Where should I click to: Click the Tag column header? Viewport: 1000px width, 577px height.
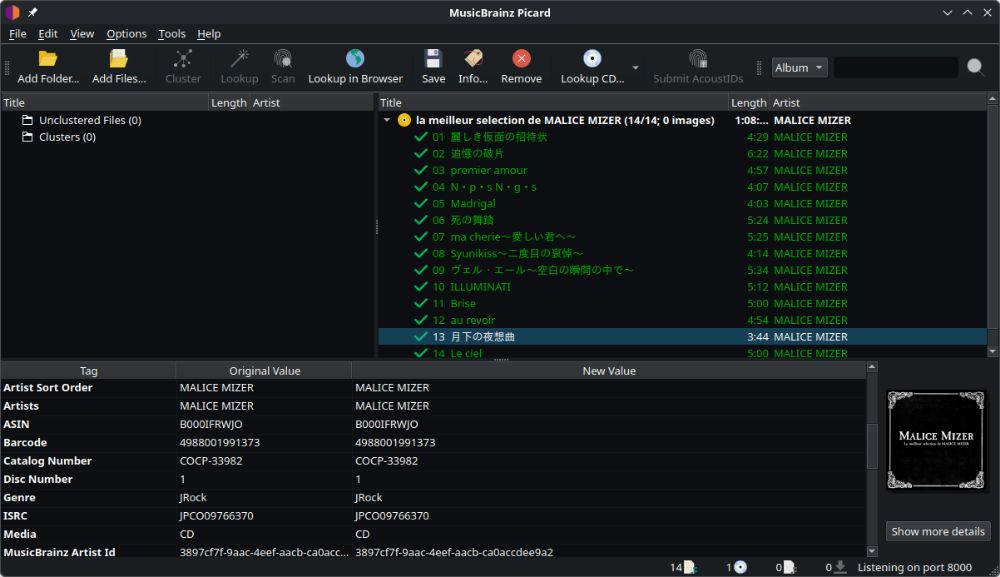[89, 370]
